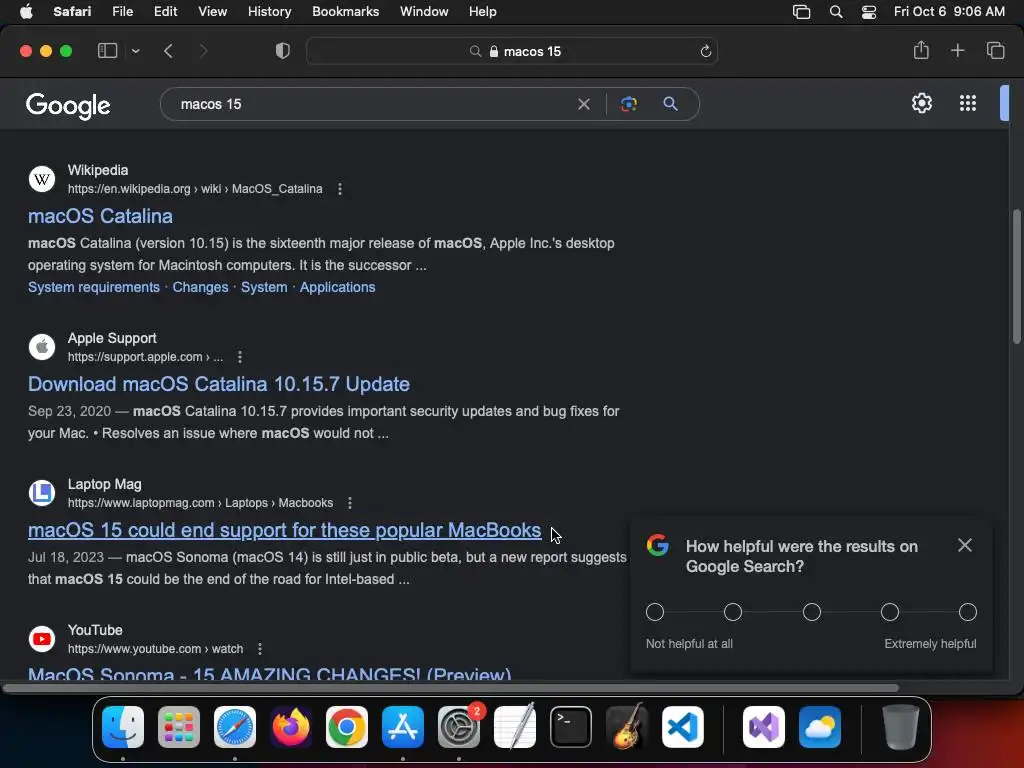The height and width of the screenshot is (768, 1024).
Task: Open Finder from the Dock
Action: pyautogui.click(x=123, y=727)
